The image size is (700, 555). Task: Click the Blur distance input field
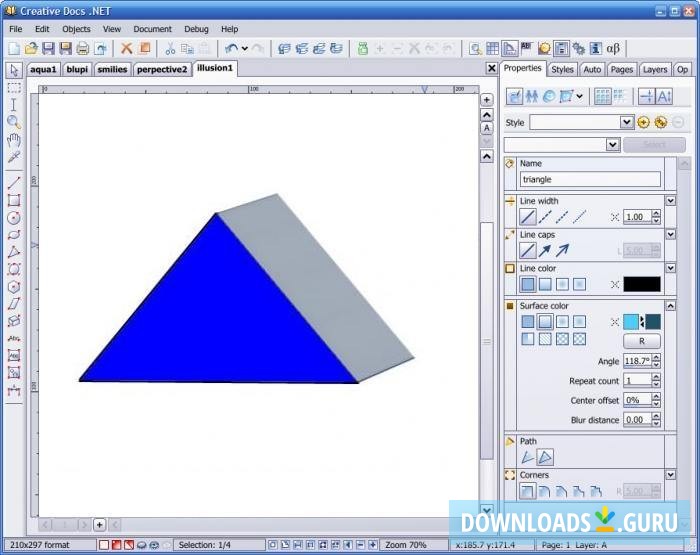click(x=637, y=420)
